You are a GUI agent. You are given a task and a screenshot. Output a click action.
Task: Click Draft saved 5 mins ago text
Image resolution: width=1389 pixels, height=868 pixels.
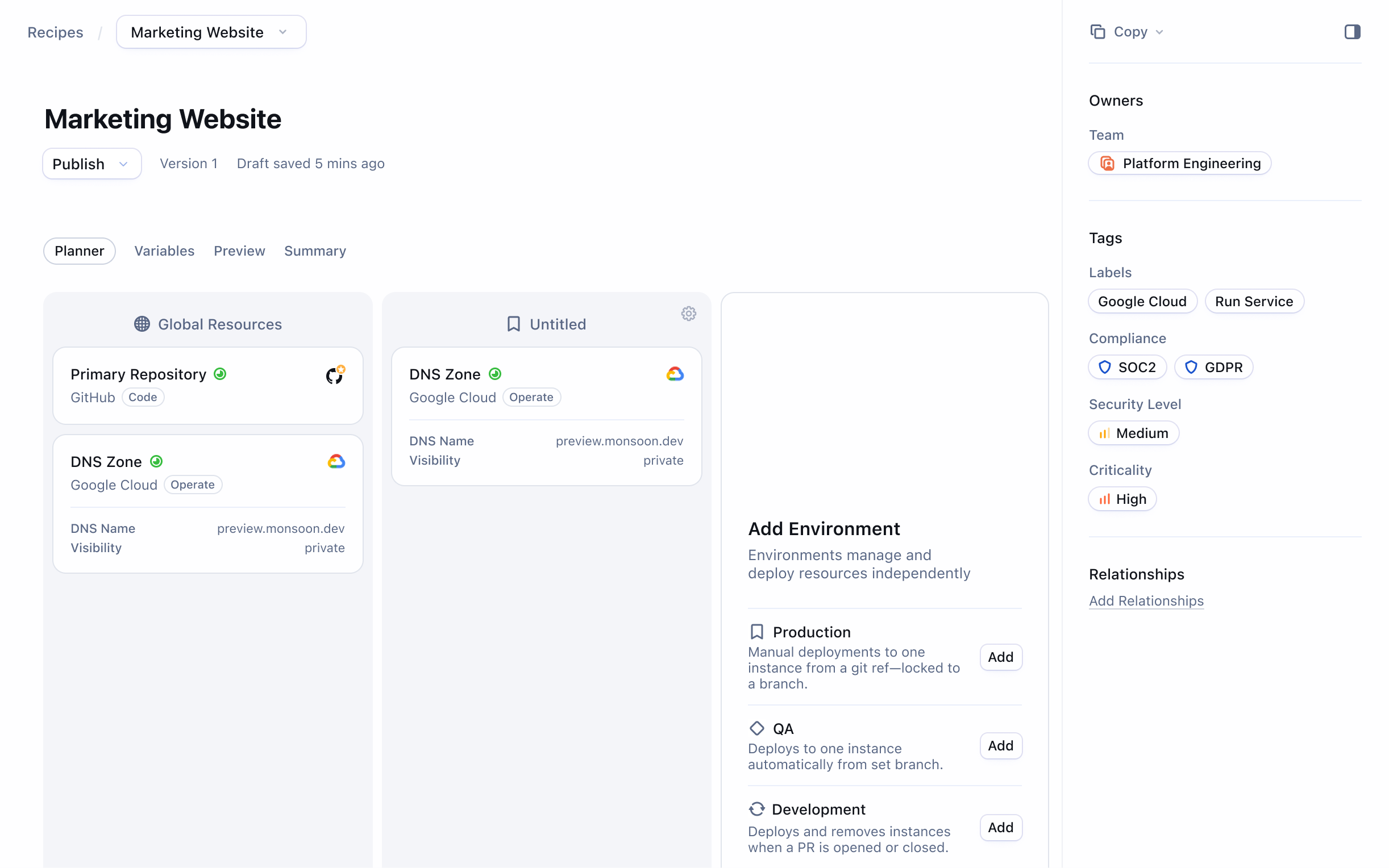(x=310, y=164)
